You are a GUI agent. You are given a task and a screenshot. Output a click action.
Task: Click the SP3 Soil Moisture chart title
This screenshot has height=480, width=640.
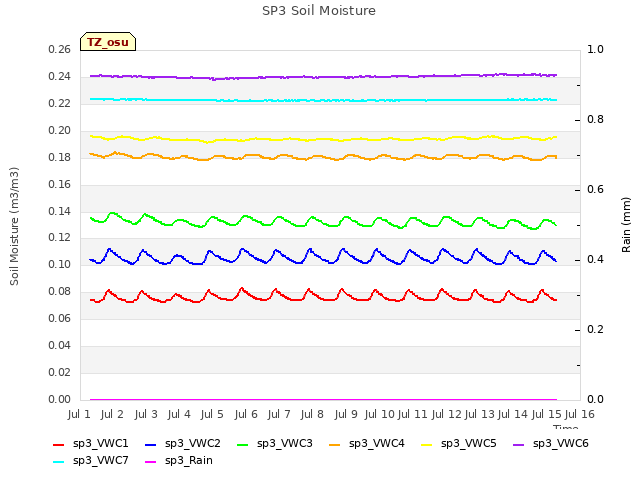(319, 11)
